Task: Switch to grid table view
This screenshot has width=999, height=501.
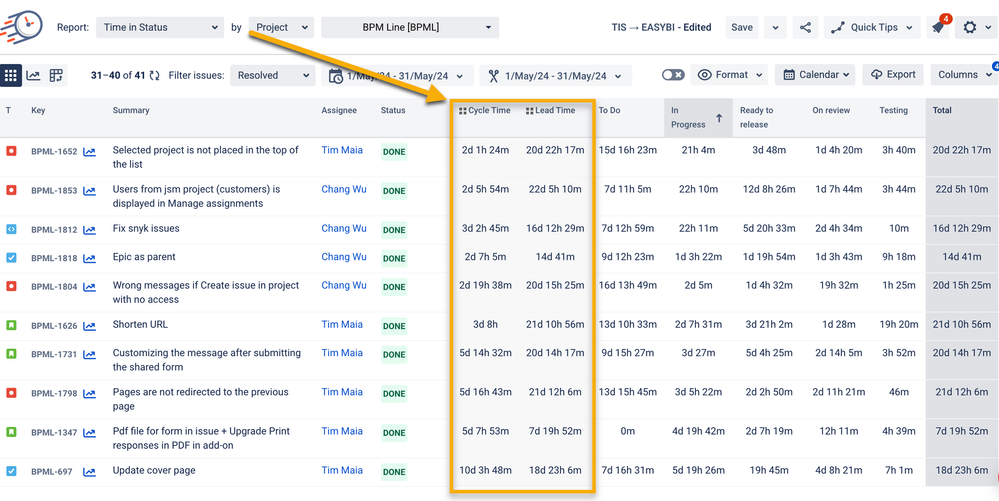Action: tap(10, 75)
